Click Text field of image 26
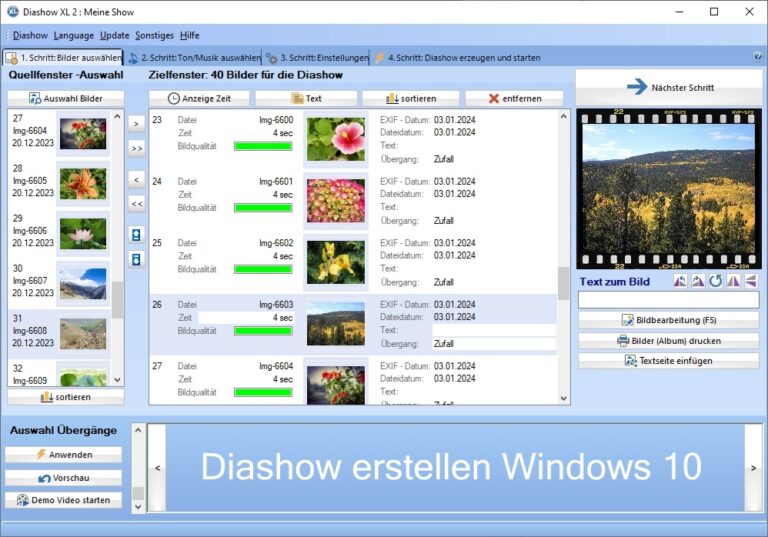 click(494, 330)
